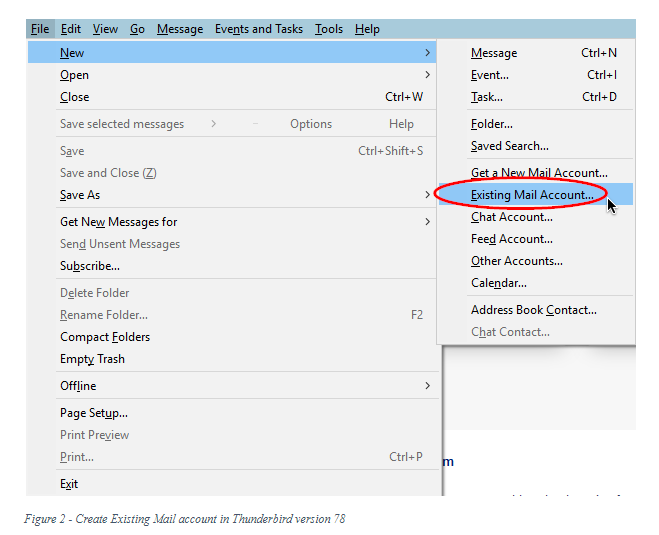The image size is (659, 535).
Task: Choose Close in the File menu
Action: pos(232,97)
